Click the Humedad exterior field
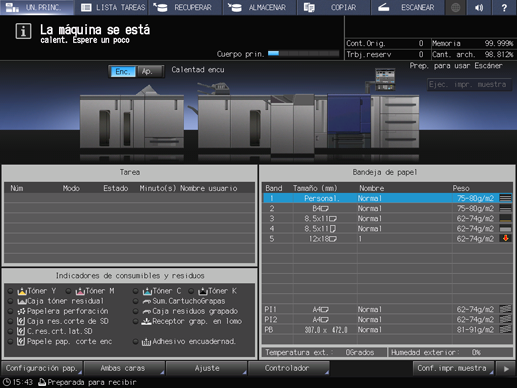This screenshot has height=388, width=517. click(x=450, y=353)
